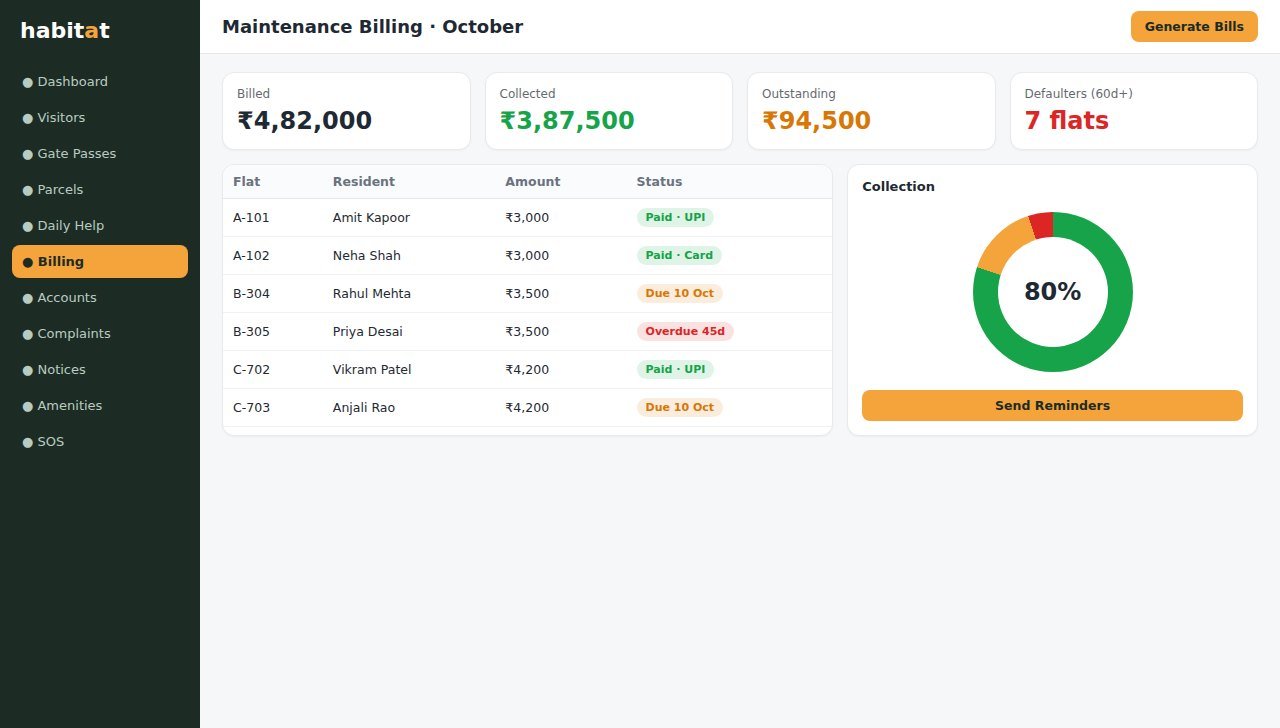Open Daily Help page
The height and width of the screenshot is (728, 1280).
(100, 226)
